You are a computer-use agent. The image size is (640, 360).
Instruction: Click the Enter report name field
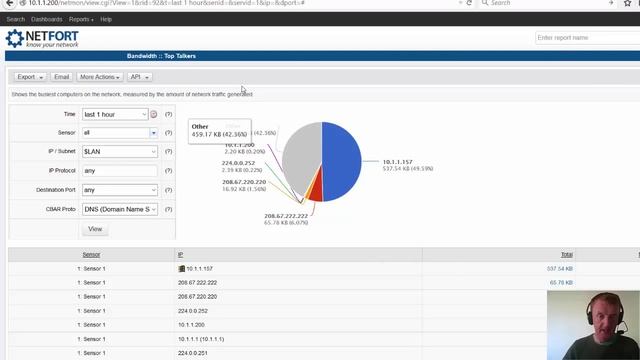tap(588, 38)
